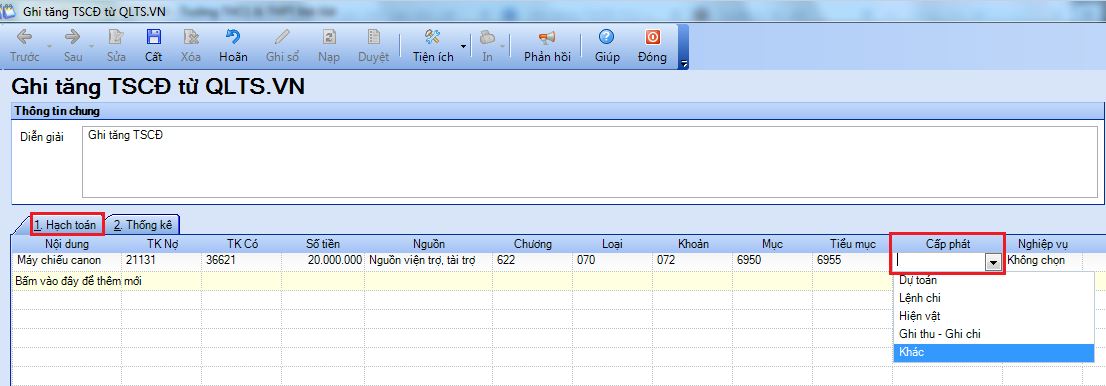The image size is (1106, 386).
Task: Select the Khoản cell '072'
Action: pyautogui.click(x=693, y=260)
